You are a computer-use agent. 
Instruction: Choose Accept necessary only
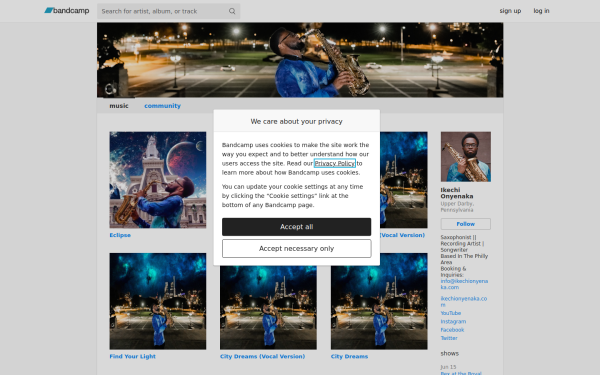pos(297,248)
